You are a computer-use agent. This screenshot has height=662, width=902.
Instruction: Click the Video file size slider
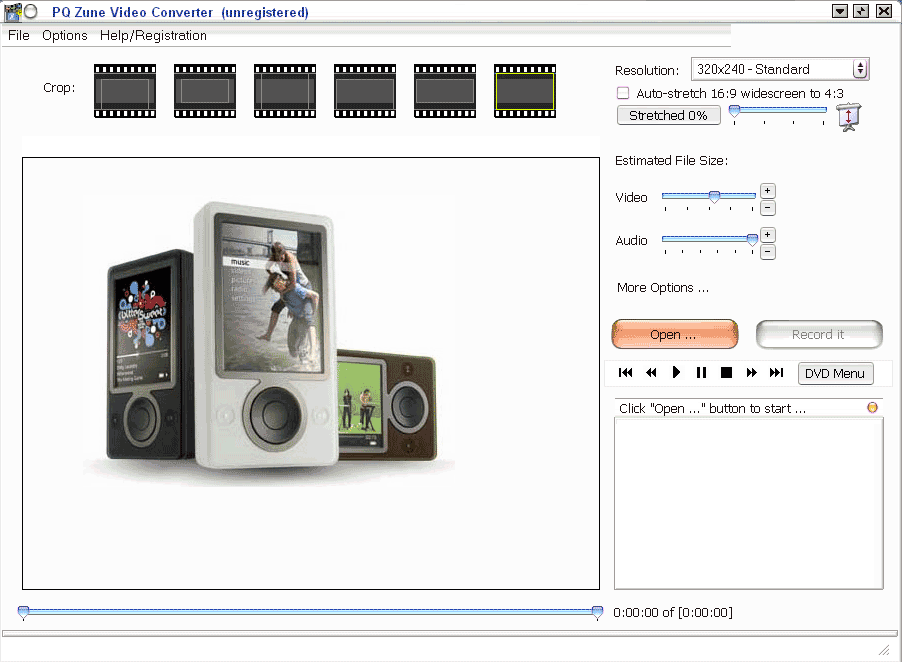tap(709, 197)
